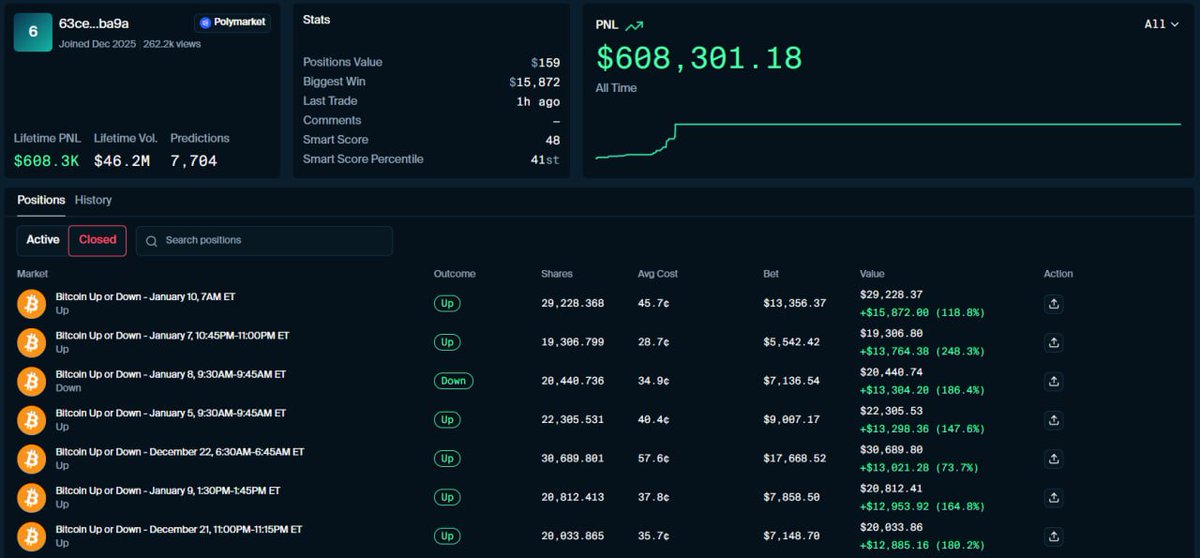Click Bitcoin icon of December 21, 11:00PM market
This screenshot has width=1200, height=558.
(32, 536)
